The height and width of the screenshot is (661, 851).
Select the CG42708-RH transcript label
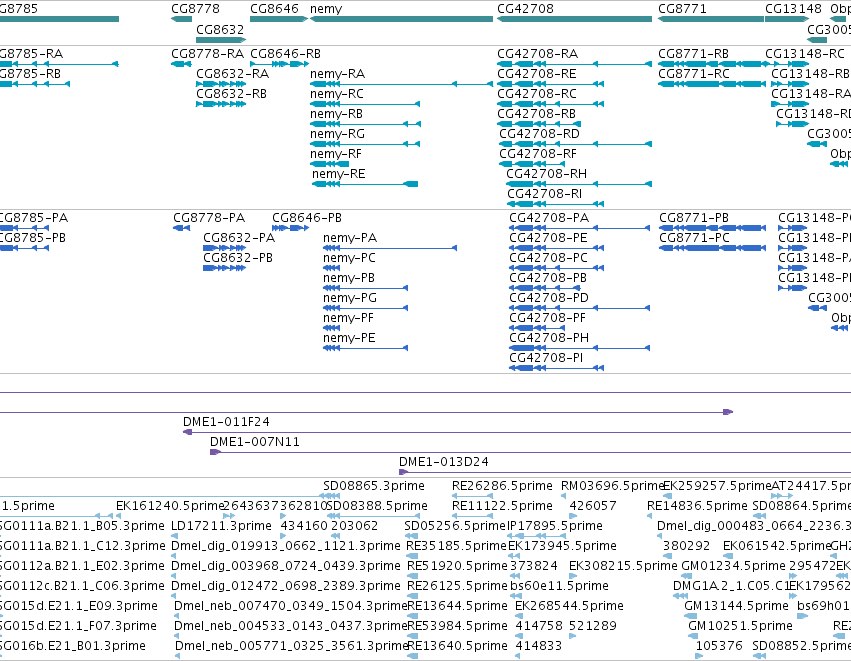pos(547,174)
